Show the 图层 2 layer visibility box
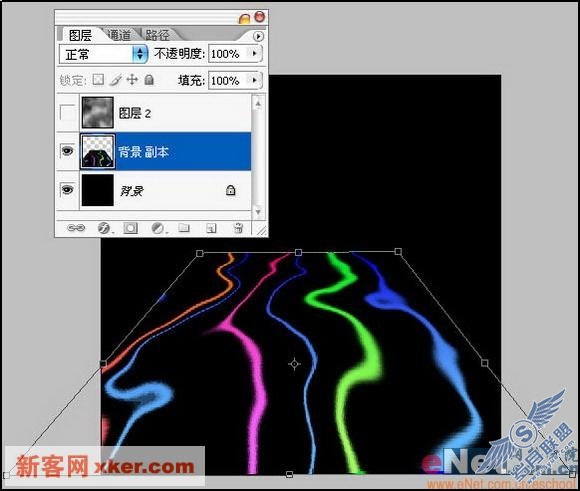580x491 pixels. click(x=67, y=113)
